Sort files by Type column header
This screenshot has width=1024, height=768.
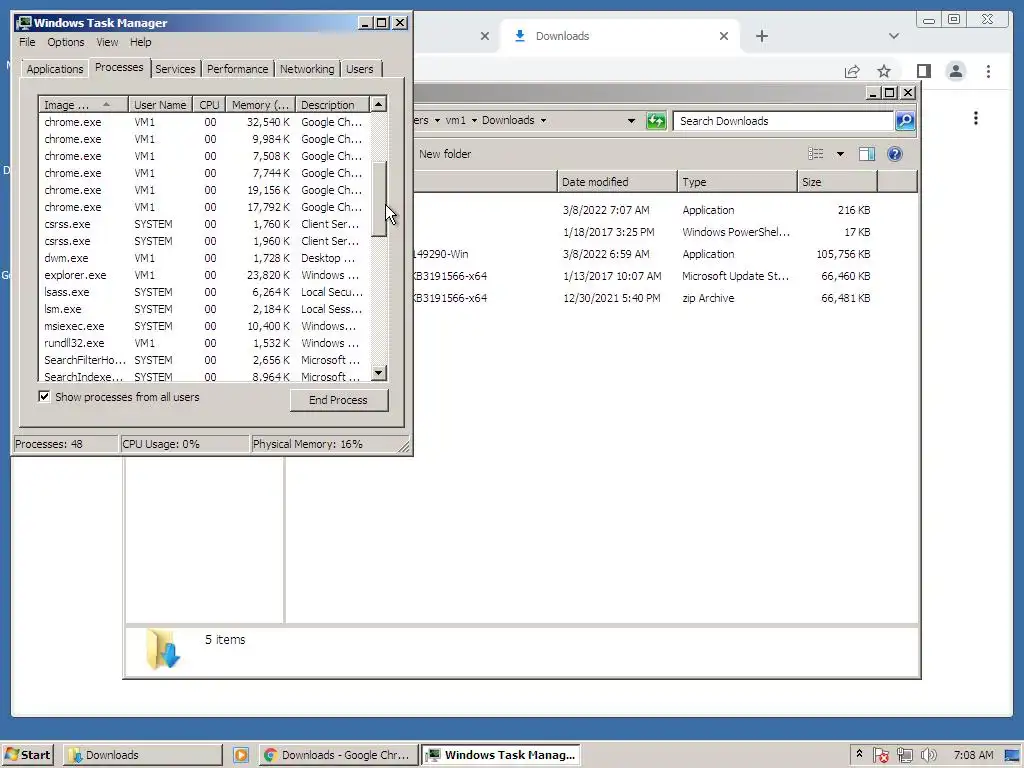pos(737,182)
